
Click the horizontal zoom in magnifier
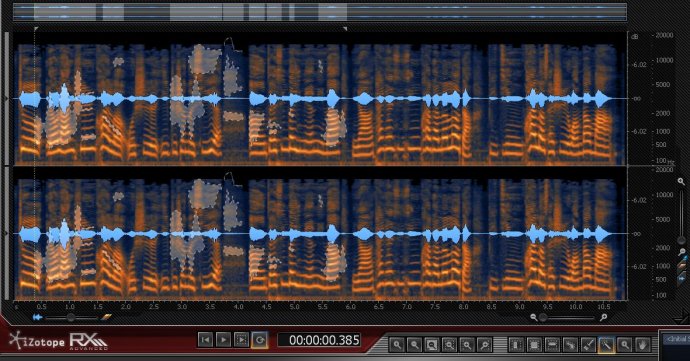(x=604, y=317)
